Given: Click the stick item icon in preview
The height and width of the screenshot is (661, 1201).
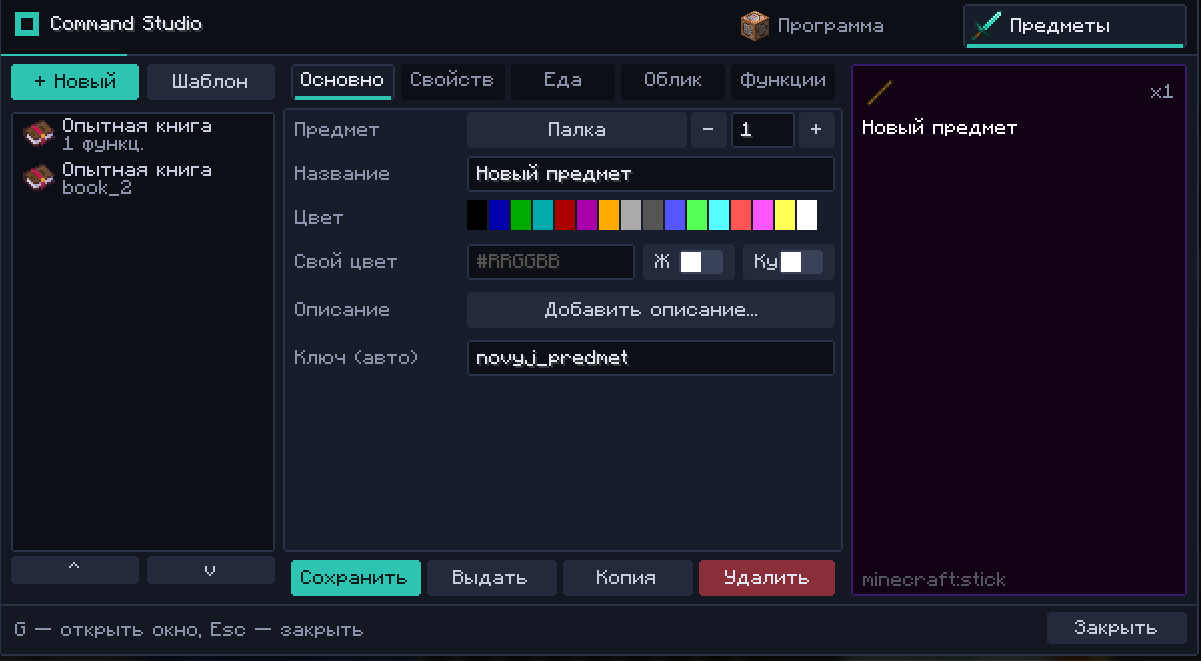Looking at the screenshot, I should tap(879, 93).
